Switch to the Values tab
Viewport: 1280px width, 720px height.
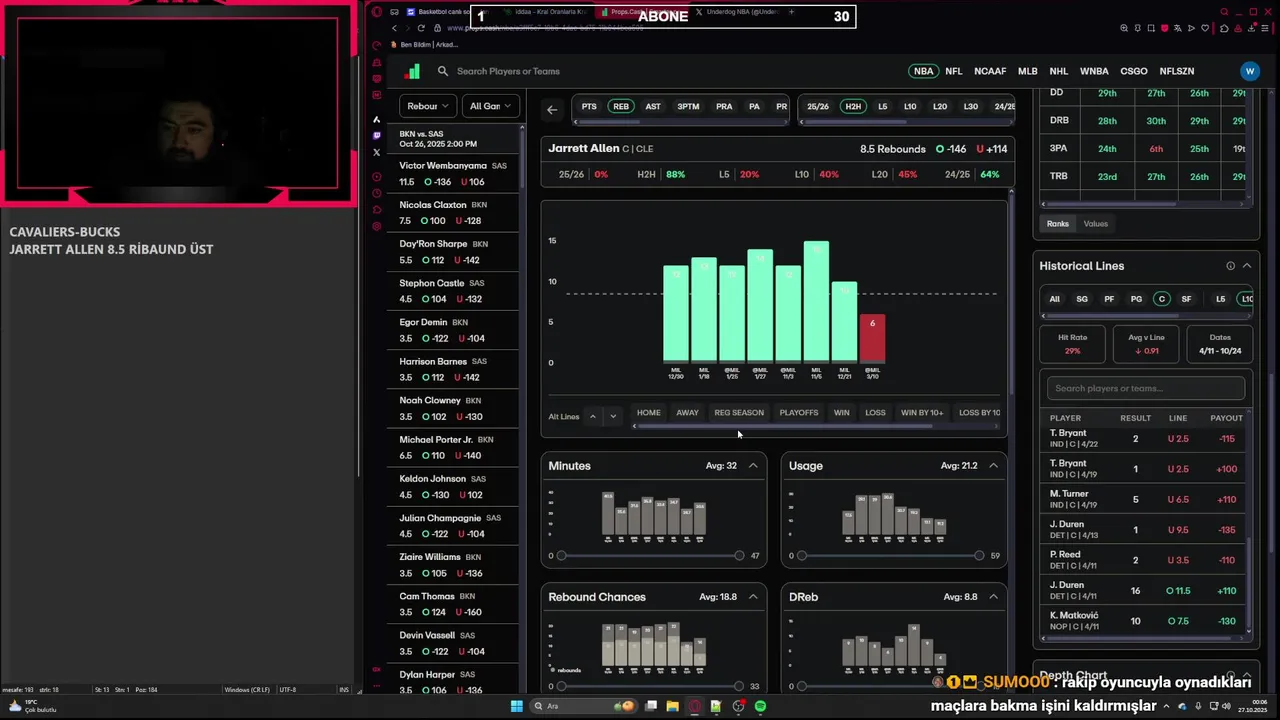(1096, 224)
